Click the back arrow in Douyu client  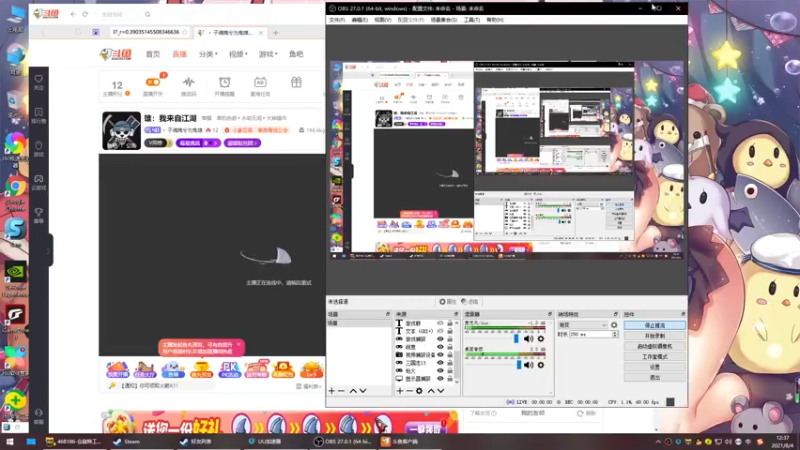73,14
